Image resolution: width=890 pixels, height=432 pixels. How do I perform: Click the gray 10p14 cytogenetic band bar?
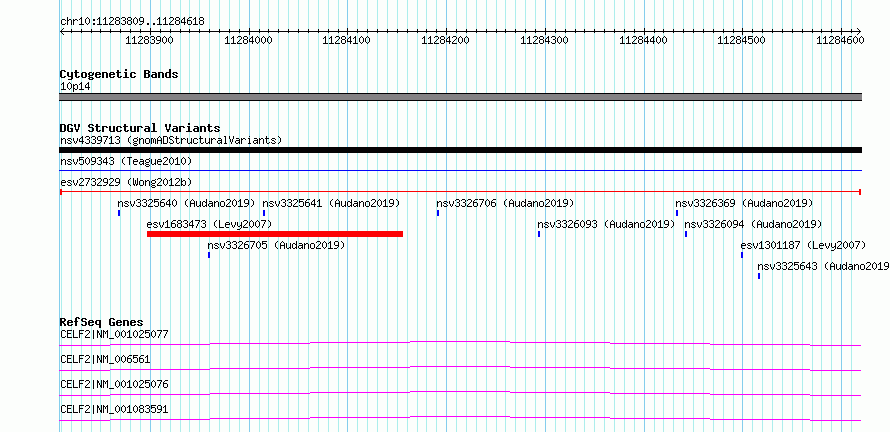point(460,97)
